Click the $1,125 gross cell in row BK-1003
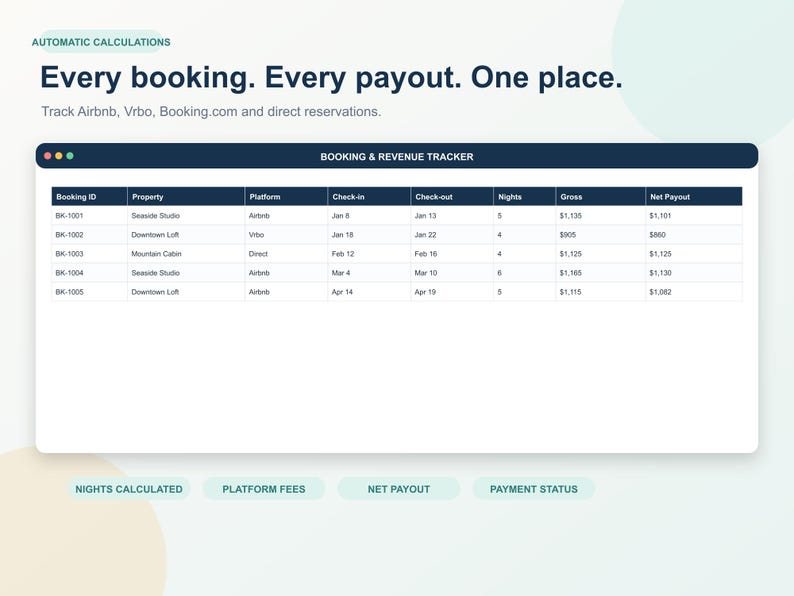794x596 pixels. tap(601, 254)
